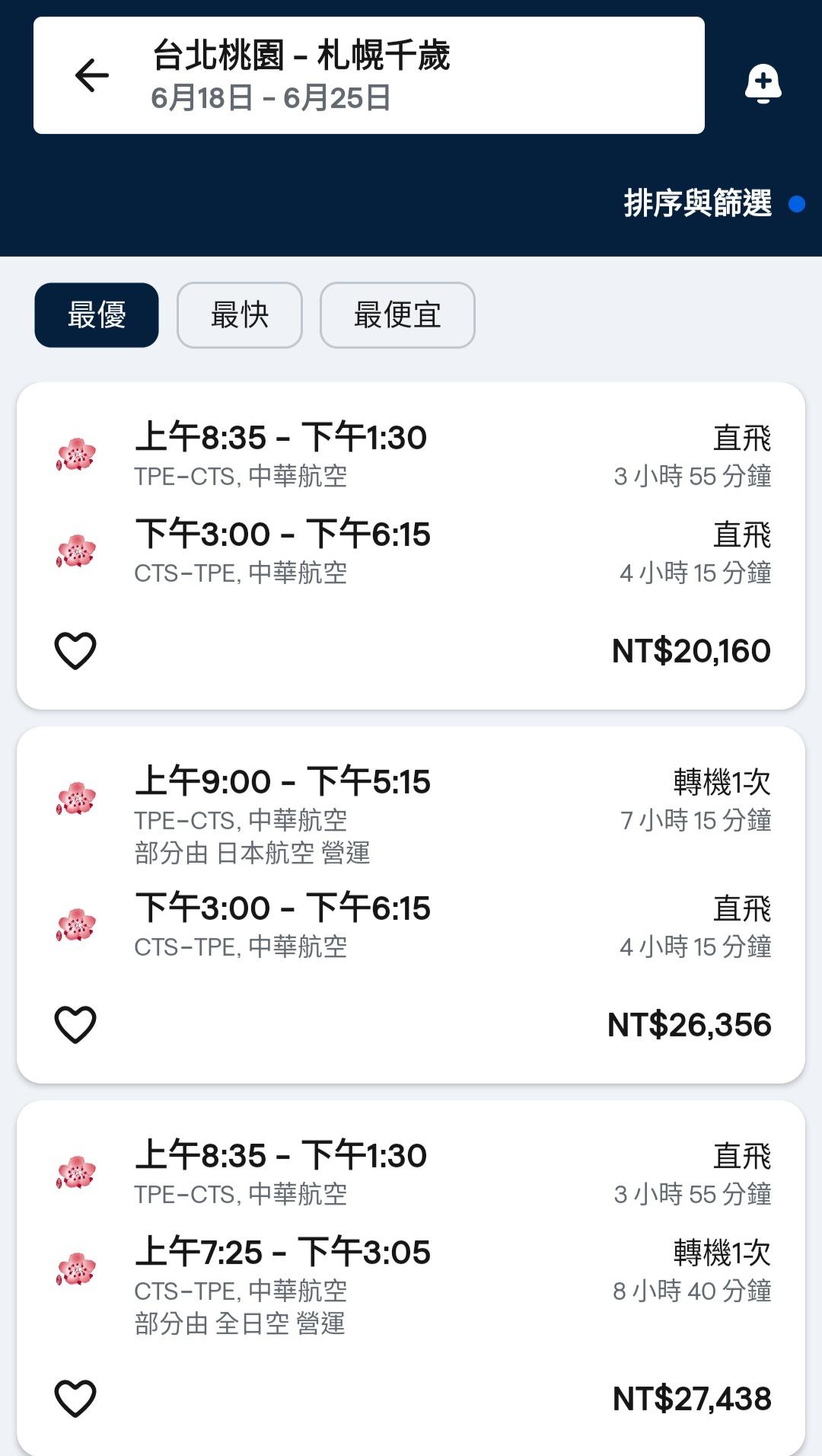Tap the 轉機1次 7 小時 15 分鐘 leg

pos(695,801)
